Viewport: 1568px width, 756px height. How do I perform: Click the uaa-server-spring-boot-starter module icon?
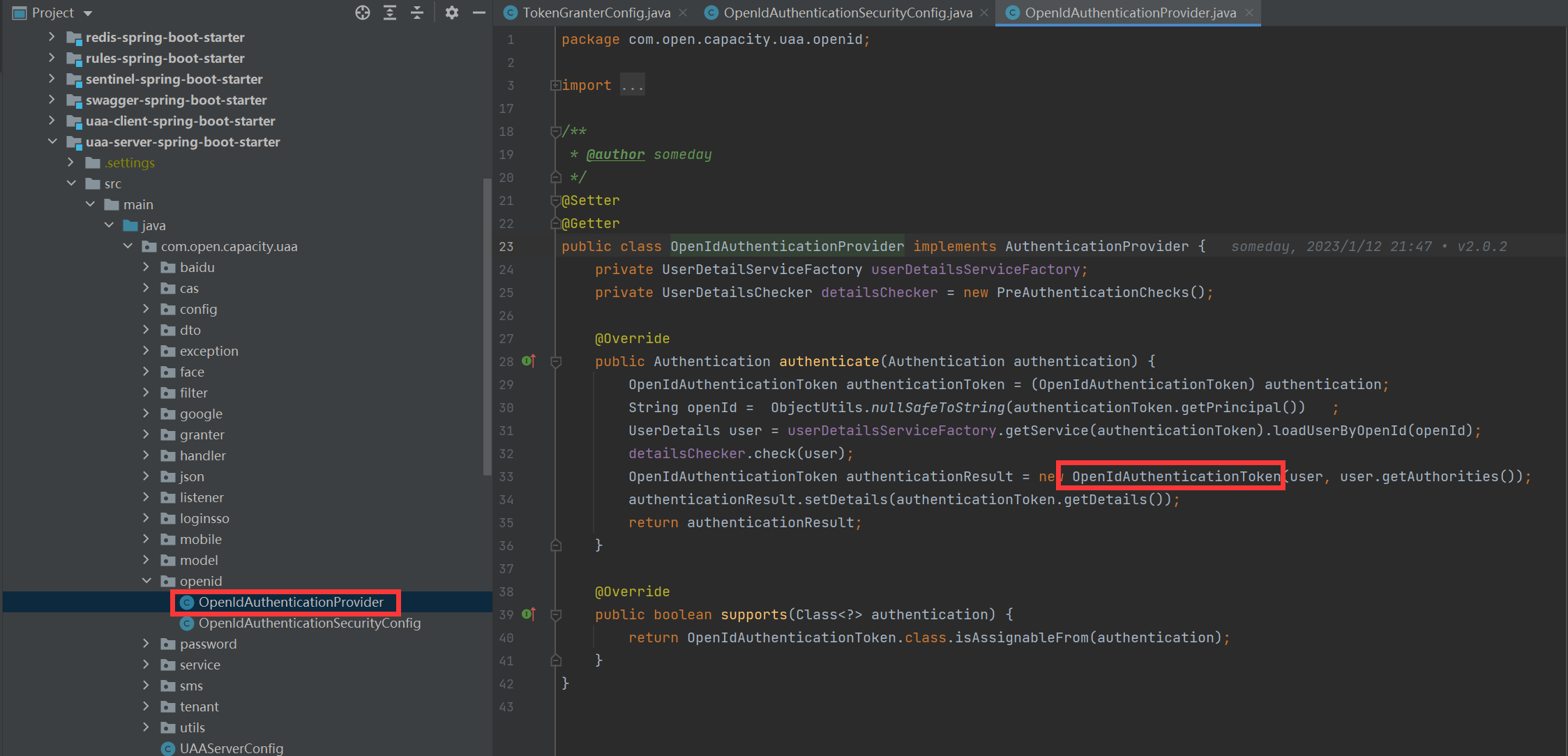tap(74, 142)
